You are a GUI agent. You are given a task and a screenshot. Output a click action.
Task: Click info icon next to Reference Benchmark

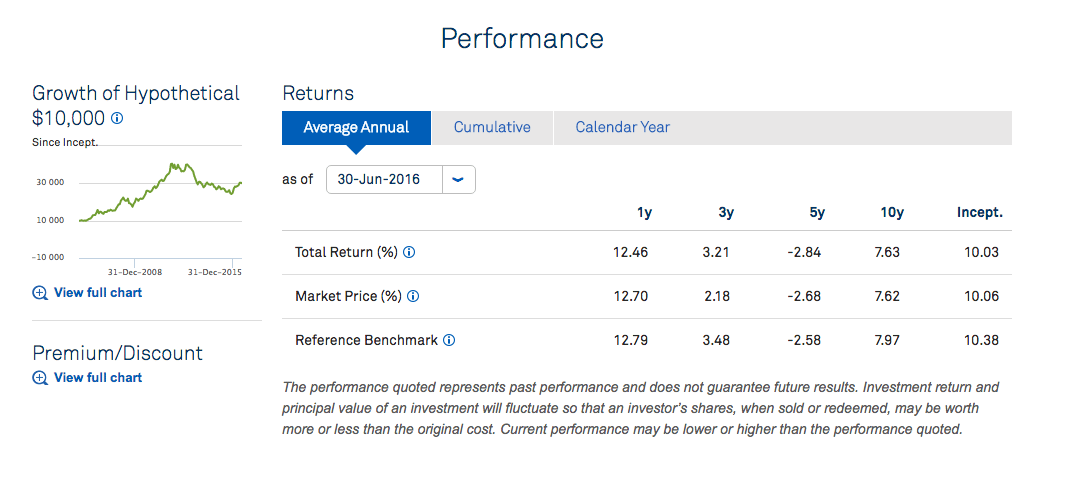coord(449,340)
